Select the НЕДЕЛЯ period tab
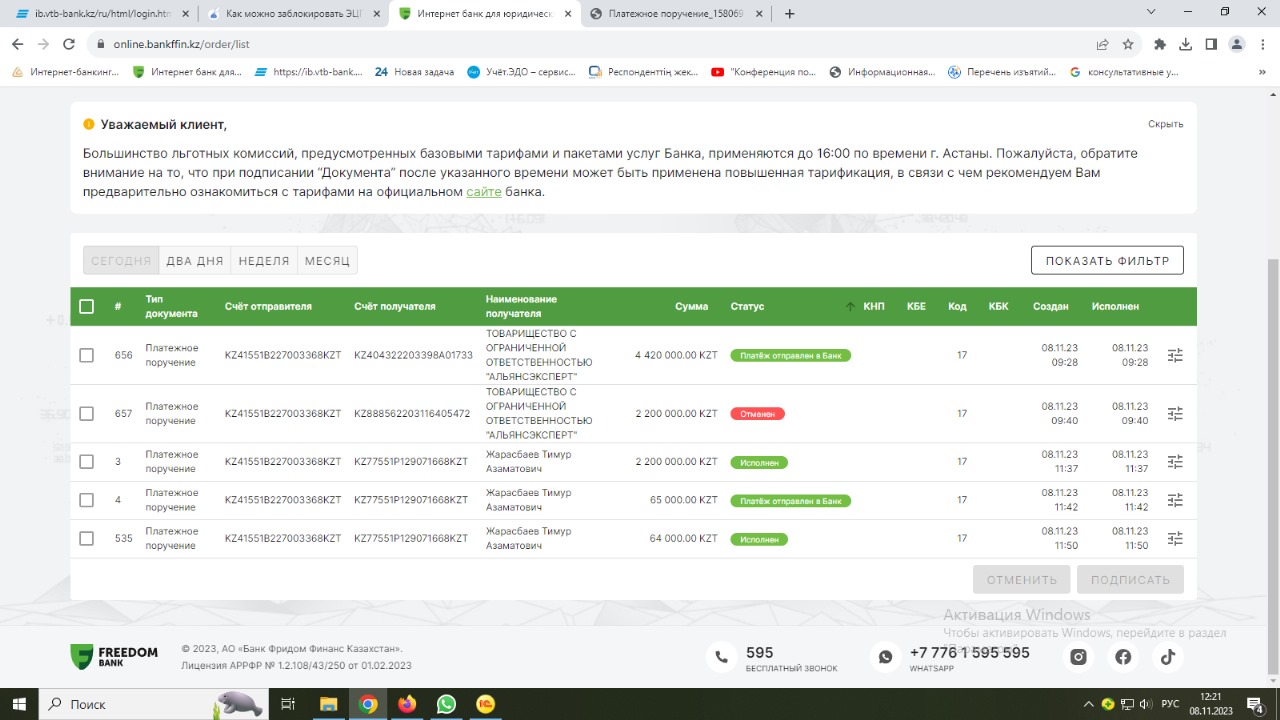Viewport: 1280px width, 720px height. point(264,261)
